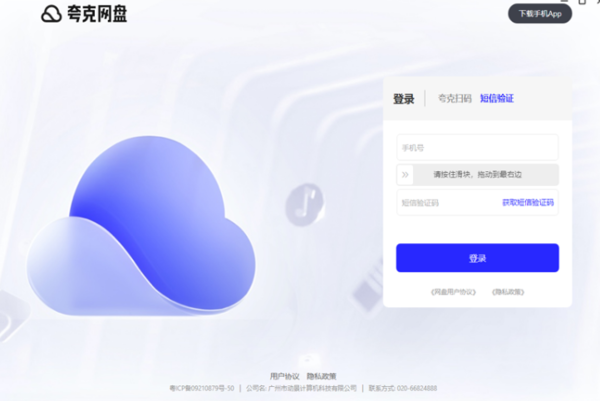Open the 《网盘用户协议》 link
Viewport: 600px width, 401px height.
pyautogui.click(x=453, y=292)
